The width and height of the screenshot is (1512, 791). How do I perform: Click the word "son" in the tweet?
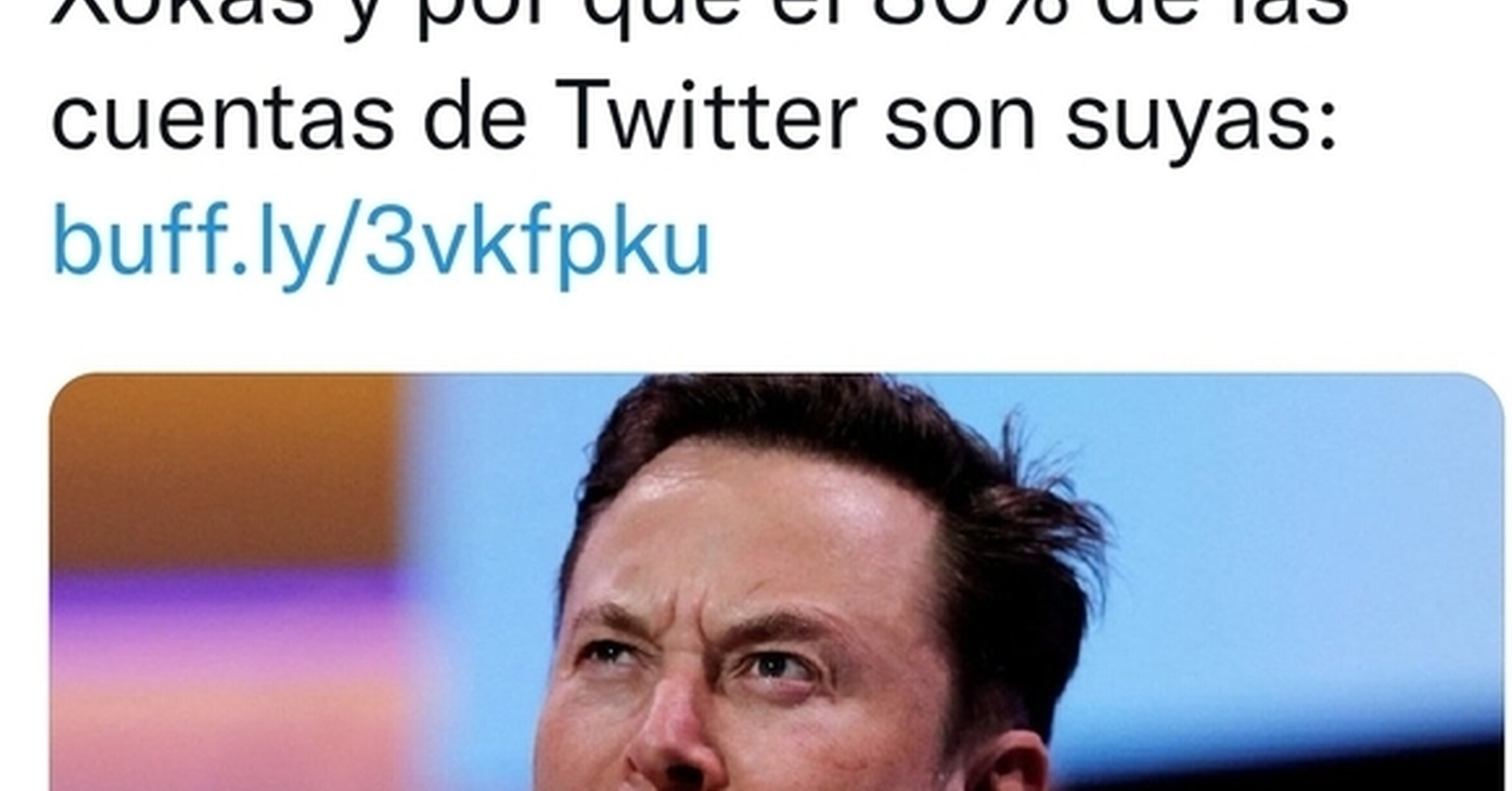961,123
